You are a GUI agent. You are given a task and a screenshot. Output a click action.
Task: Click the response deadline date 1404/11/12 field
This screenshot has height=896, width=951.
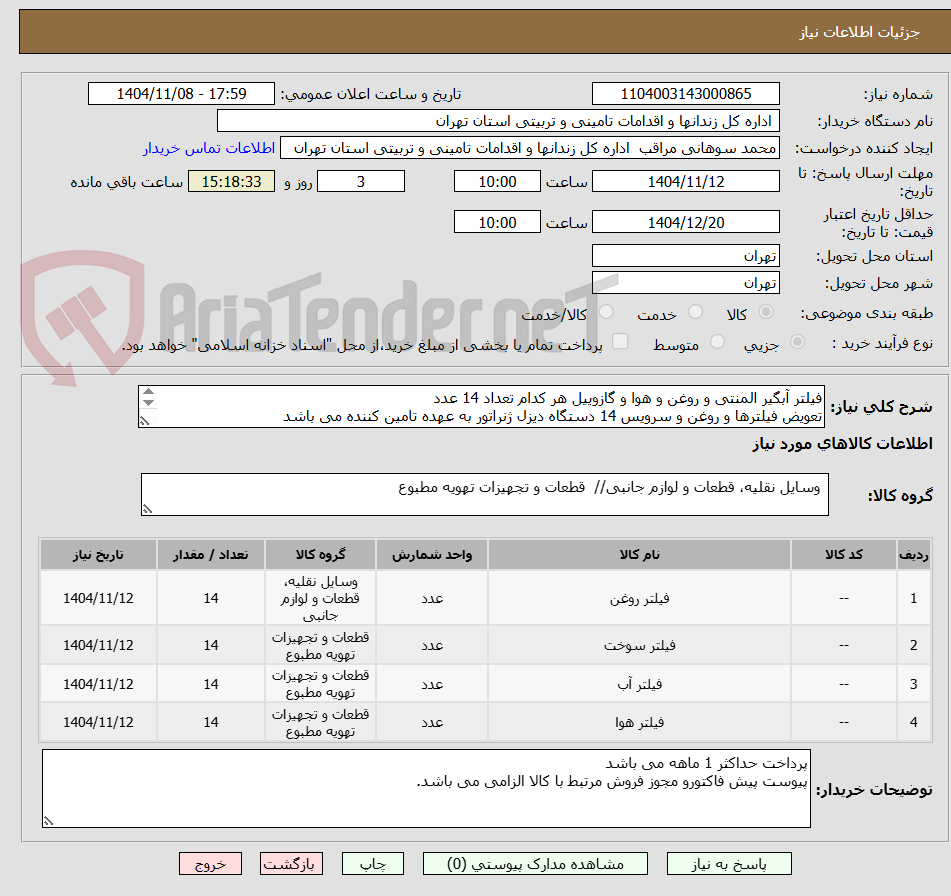pyautogui.click(x=685, y=181)
